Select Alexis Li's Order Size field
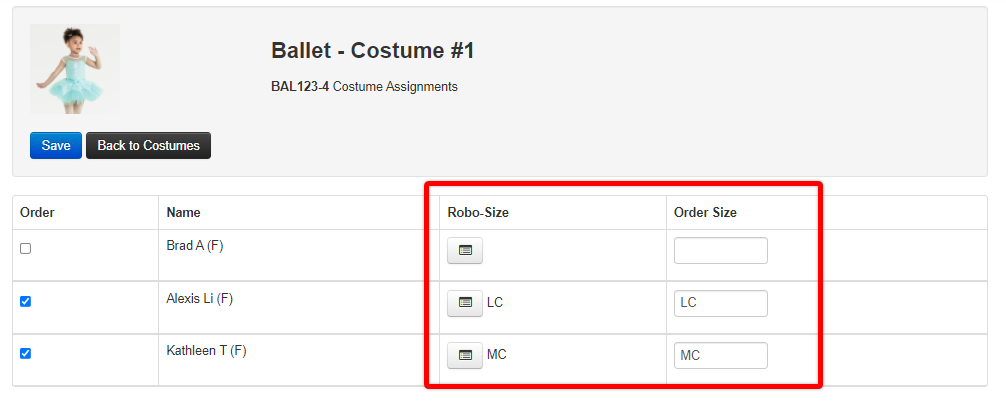Screen dimensions: 1006x402 (x=720, y=303)
